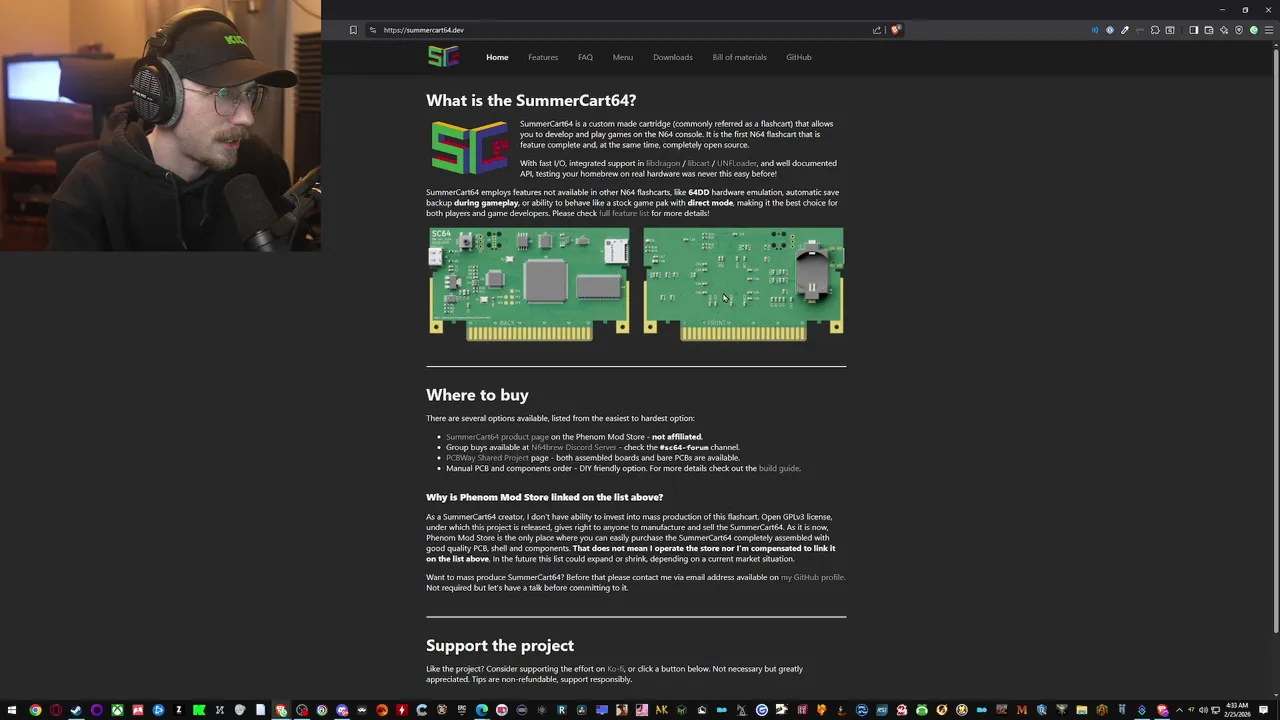The height and width of the screenshot is (720, 1280).
Task: Click the VPN shield icon in the toolbar
Action: 1239,30
